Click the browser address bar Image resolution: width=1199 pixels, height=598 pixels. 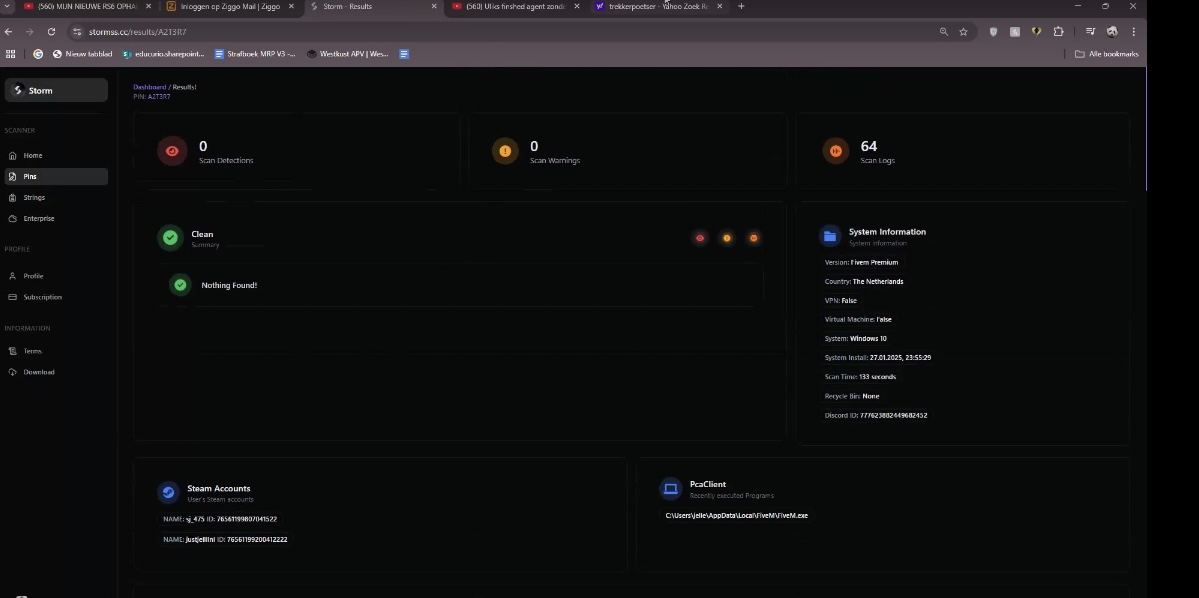[x=500, y=31]
